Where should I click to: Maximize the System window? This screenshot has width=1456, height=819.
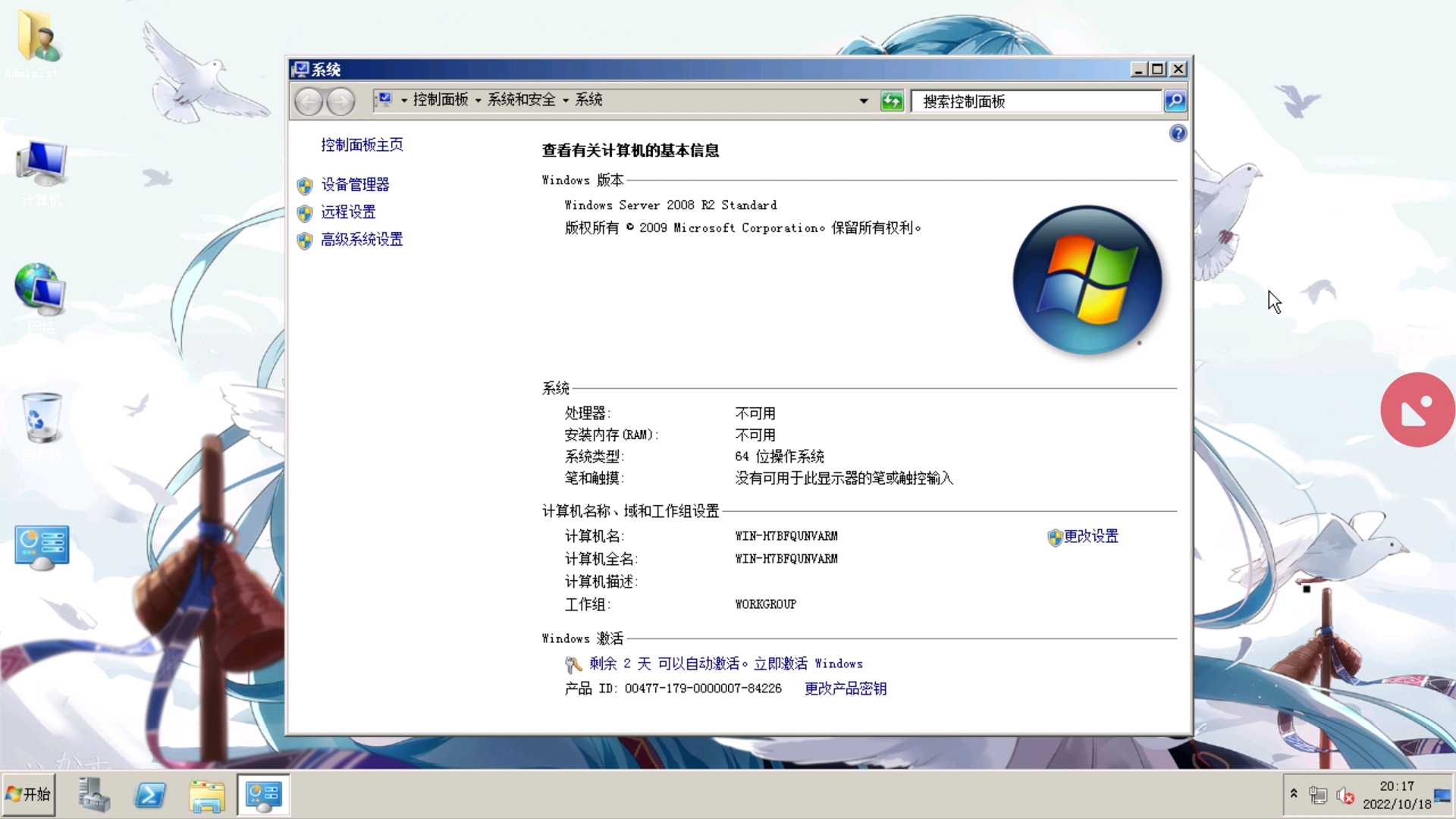pyautogui.click(x=1158, y=69)
